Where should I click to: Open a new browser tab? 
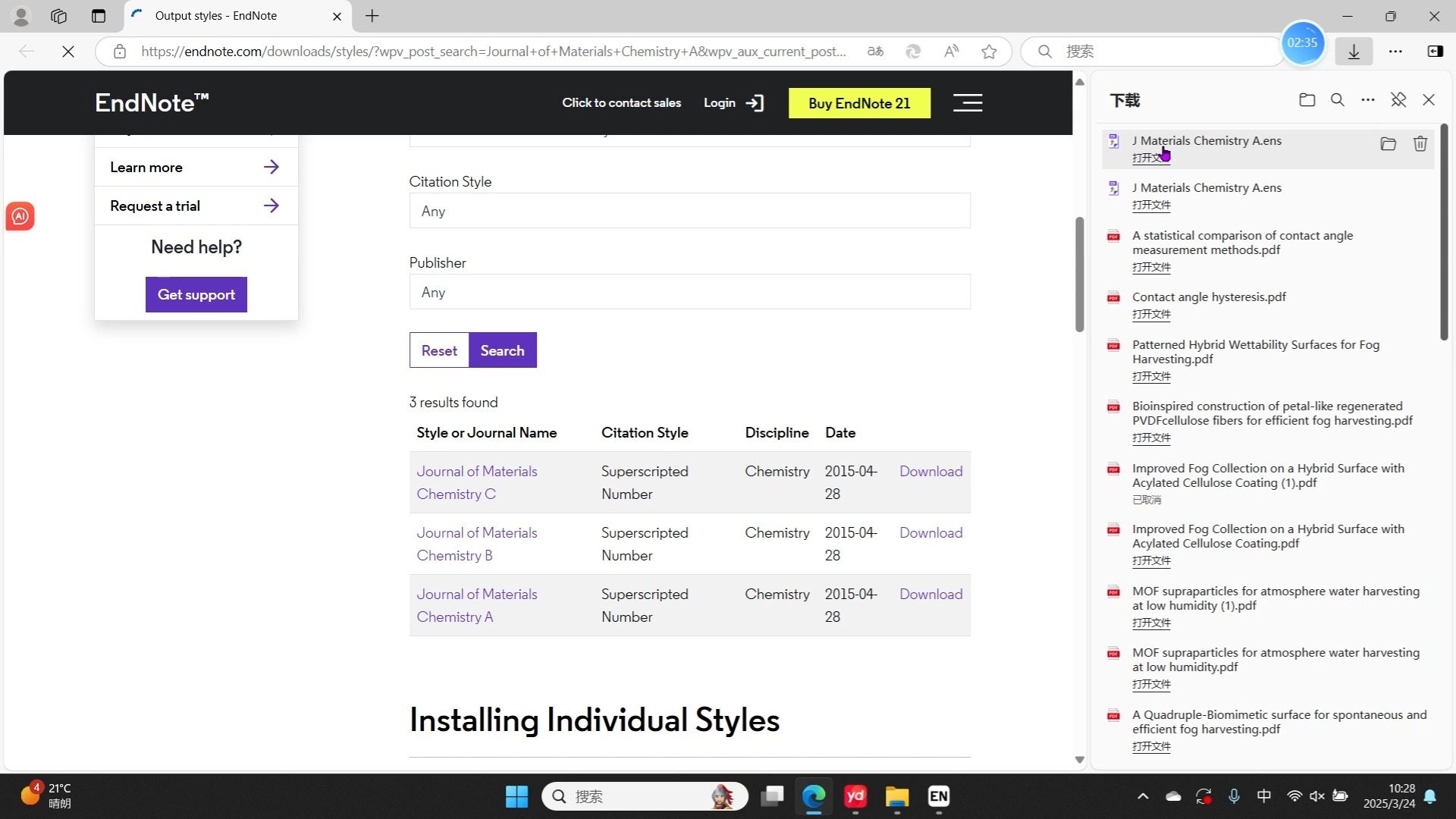point(372,16)
